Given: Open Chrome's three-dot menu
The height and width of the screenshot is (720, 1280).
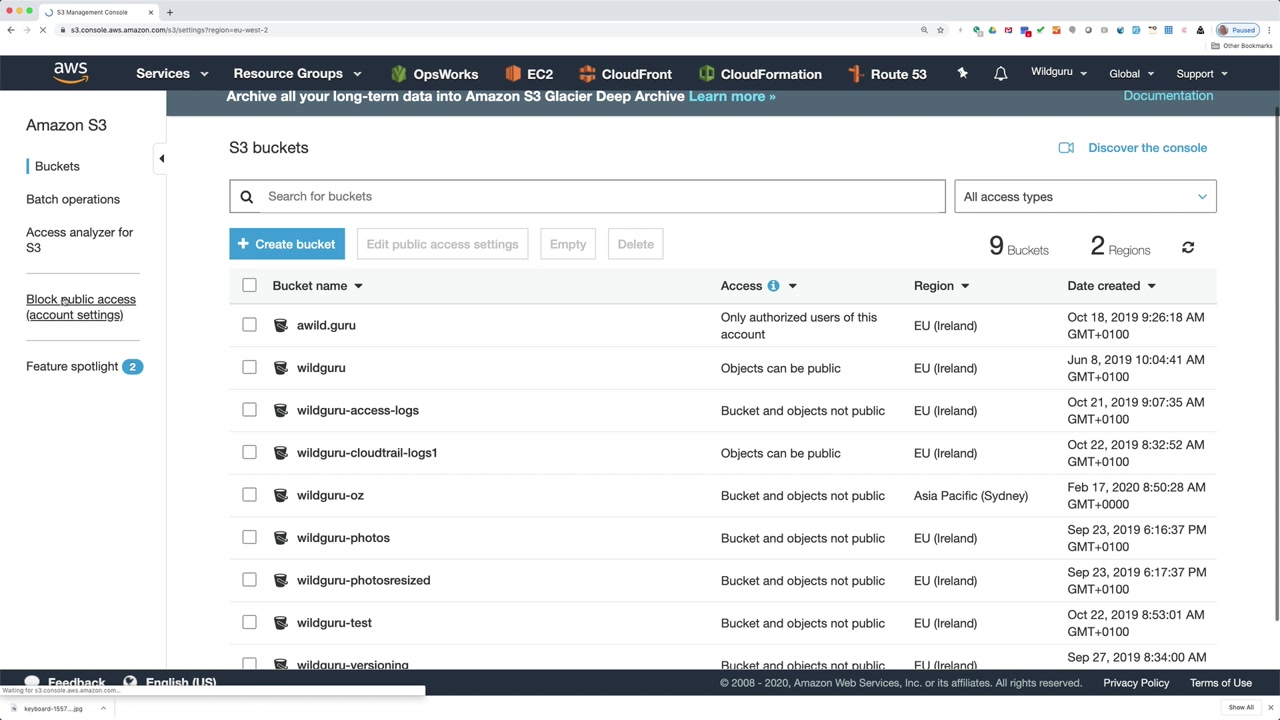Looking at the screenshot, I should click(1270, 30).
